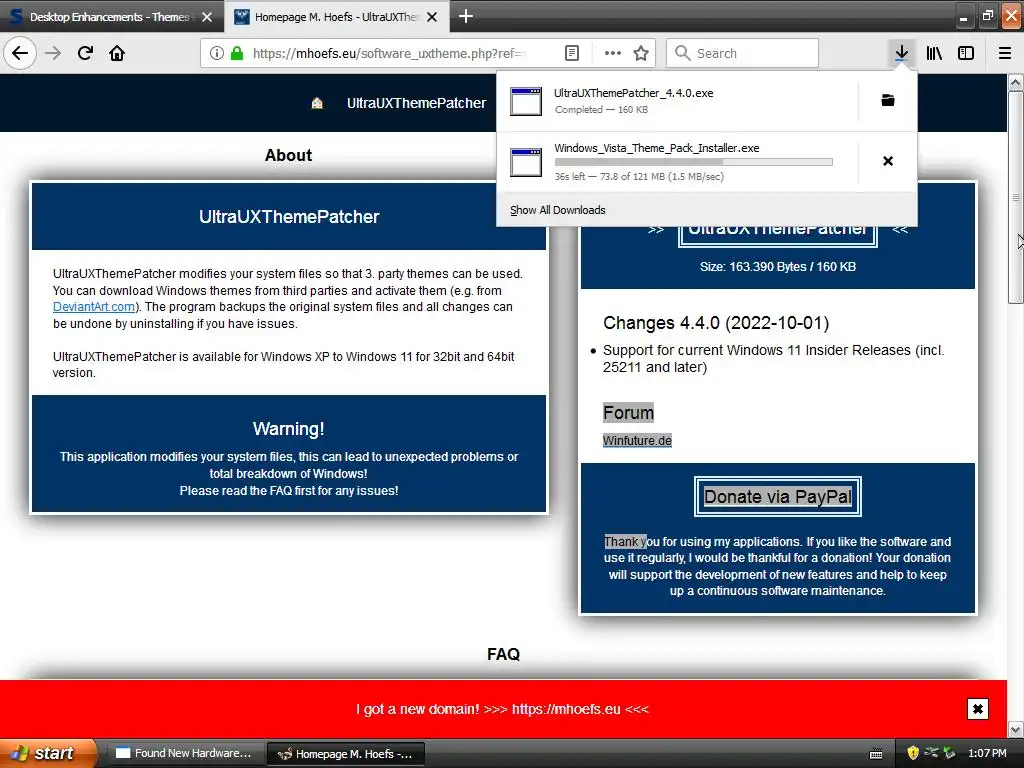Image resolution: width=1024 pixels, height=768 pixels.
Task: Click Donate via PayPal button
Action: (x=778, y=497)
